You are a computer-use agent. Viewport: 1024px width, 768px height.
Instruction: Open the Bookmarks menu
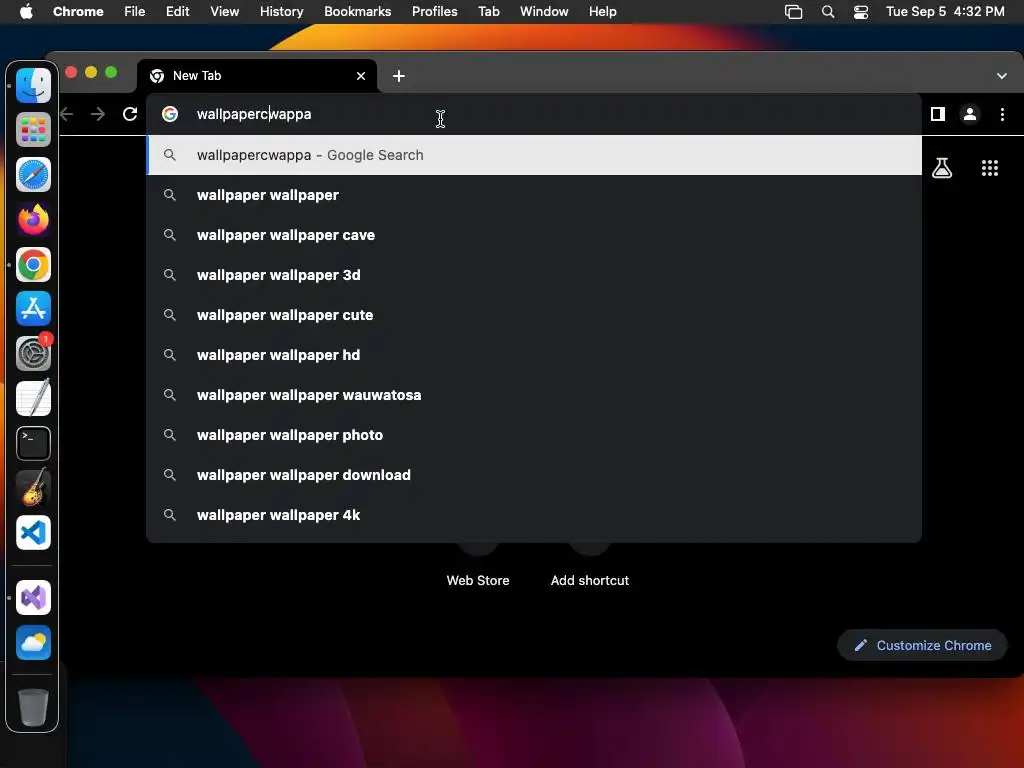357,12
